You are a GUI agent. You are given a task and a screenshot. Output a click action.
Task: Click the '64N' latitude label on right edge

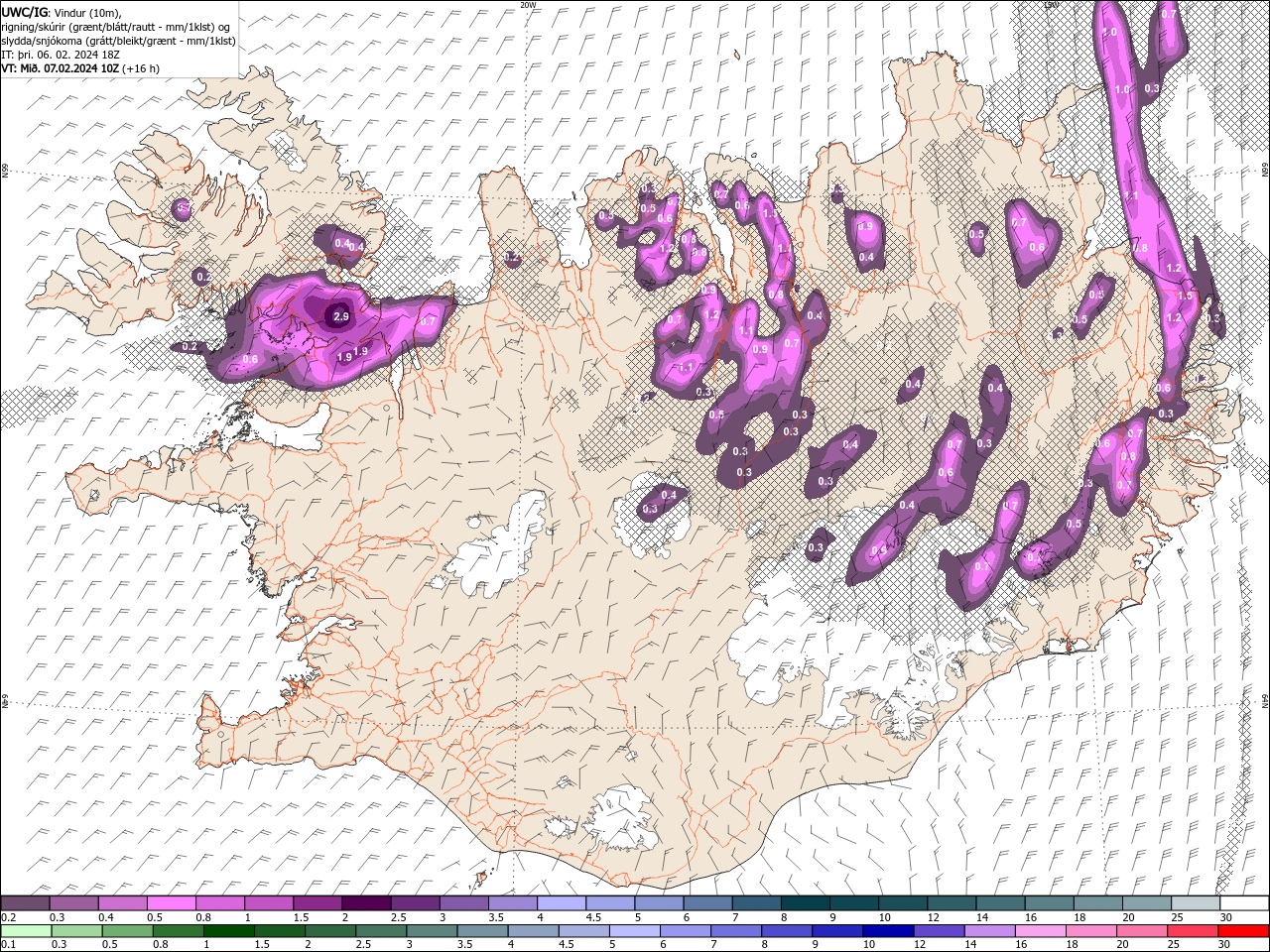(x=1265, y=700)
